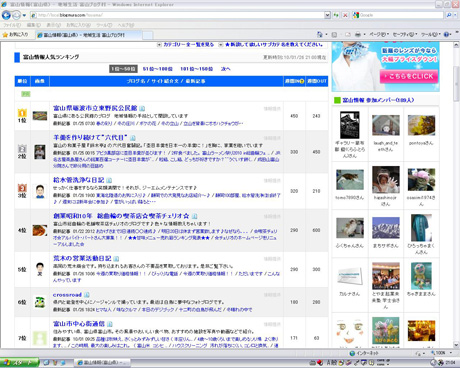Image resolution: width=460 pixels, height=368 pixels.
Task: Click the 週間IN help question icon in table header
Action: point(302,81)
